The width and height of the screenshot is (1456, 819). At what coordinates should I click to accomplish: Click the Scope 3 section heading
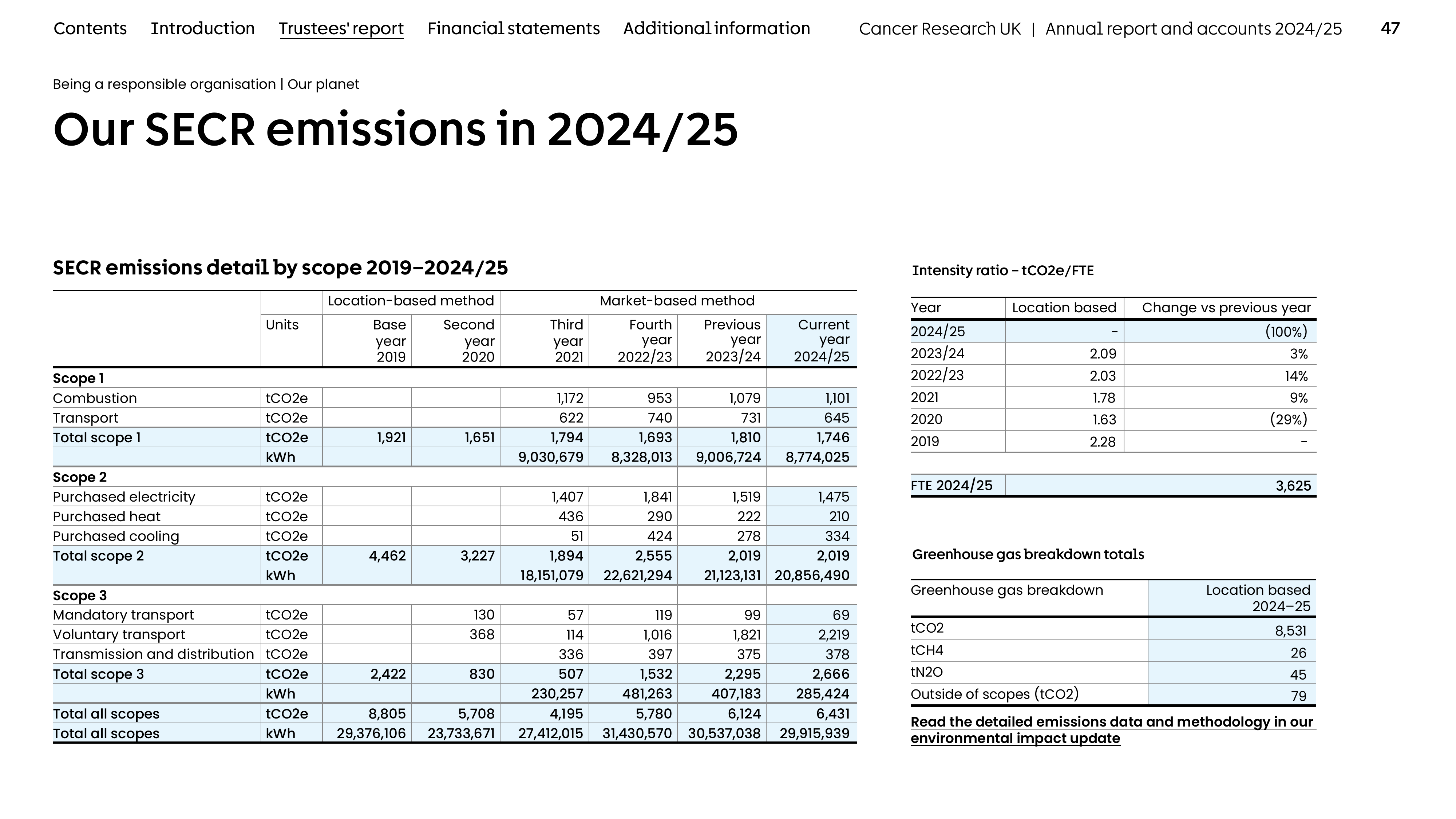(x=80, y=596)
